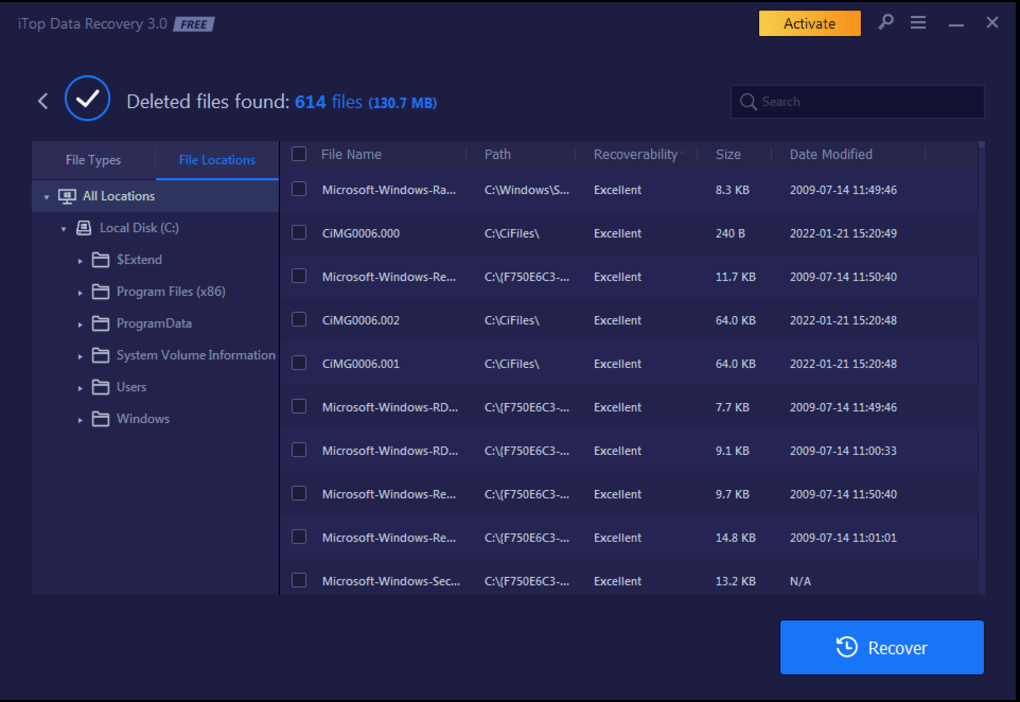The width and height of the screenshot is (1020, 702).
Task: Check the CiMG0006.000 file checkbox
Action: (x=299, y=233)
